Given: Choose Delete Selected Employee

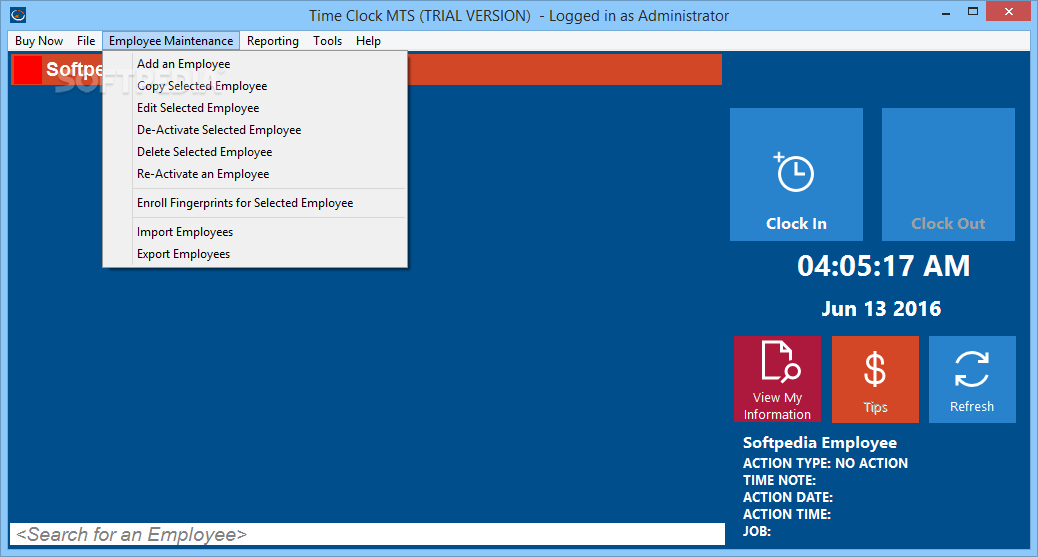Looking at the screenshot, I should [255, 152].
